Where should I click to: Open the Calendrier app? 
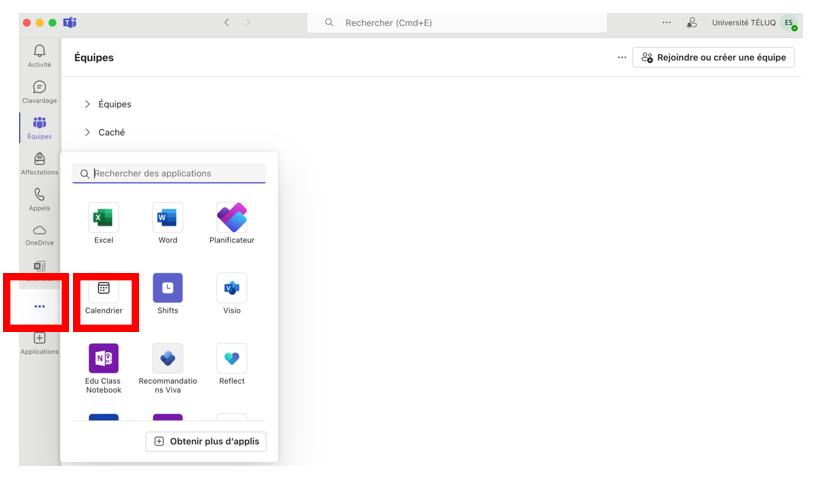(x=104, y=289)
